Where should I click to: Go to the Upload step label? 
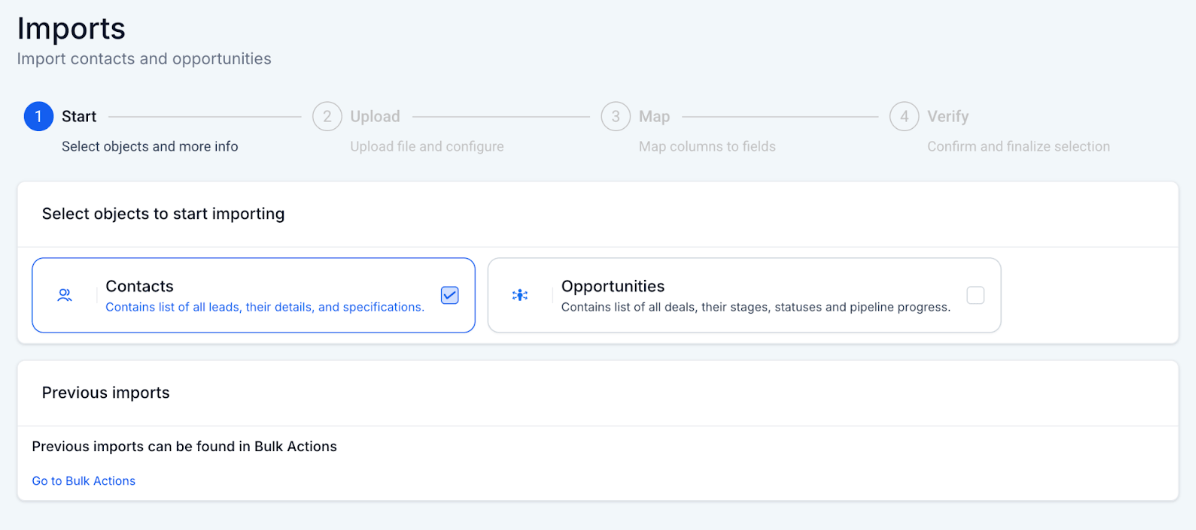pyautogui.click(x=375, y=117)
